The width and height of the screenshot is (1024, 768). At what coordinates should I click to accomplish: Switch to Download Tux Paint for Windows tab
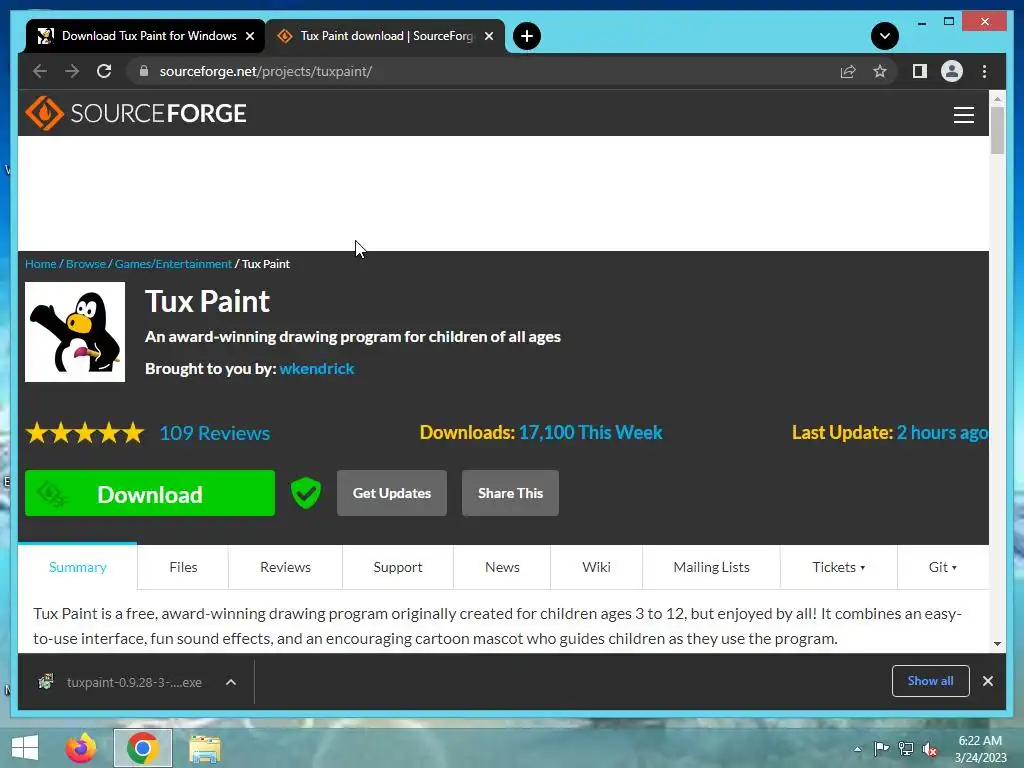pyautogui.click(x=146, y=36)
